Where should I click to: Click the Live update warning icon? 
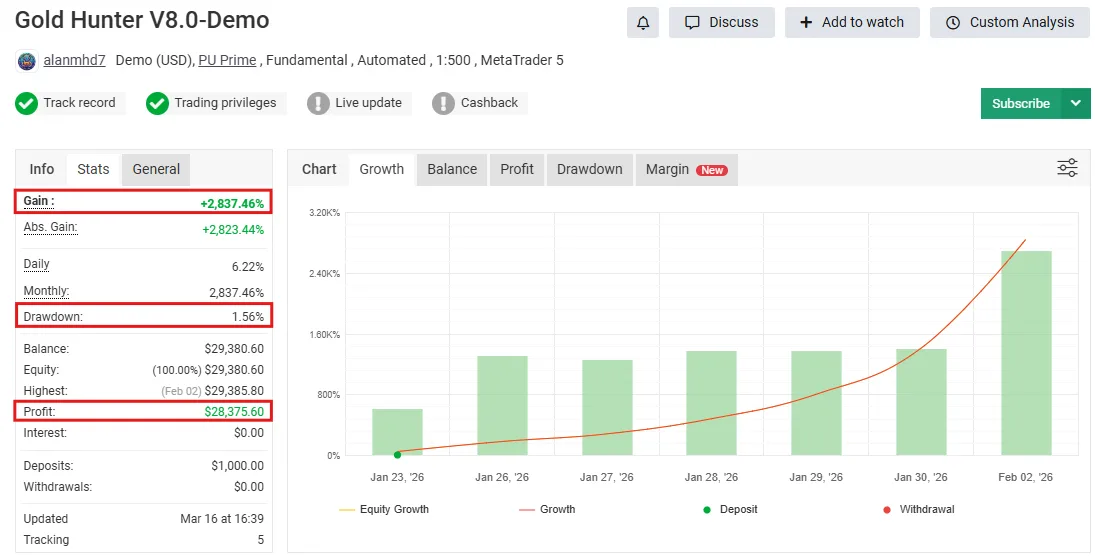click(x=318, y=103)
